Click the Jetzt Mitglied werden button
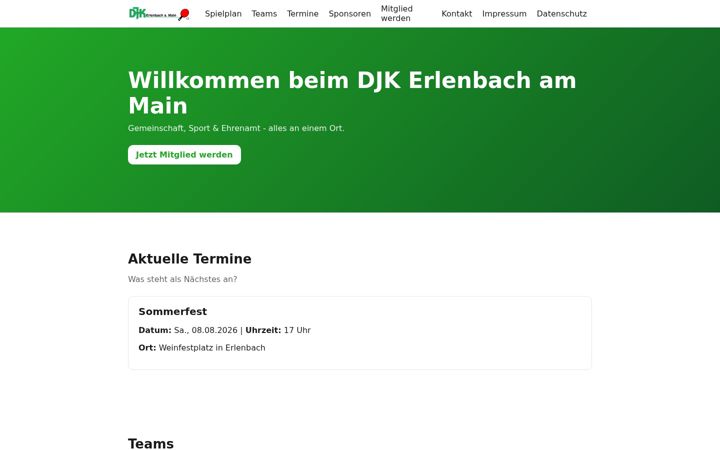This screenshot has height=450, width=720. click(184, 155)
